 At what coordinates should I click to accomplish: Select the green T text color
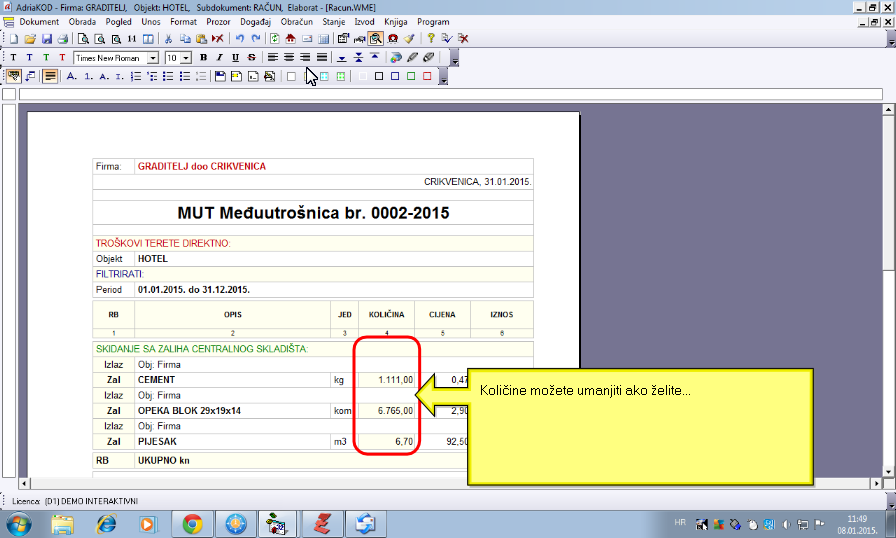(46, 58)
